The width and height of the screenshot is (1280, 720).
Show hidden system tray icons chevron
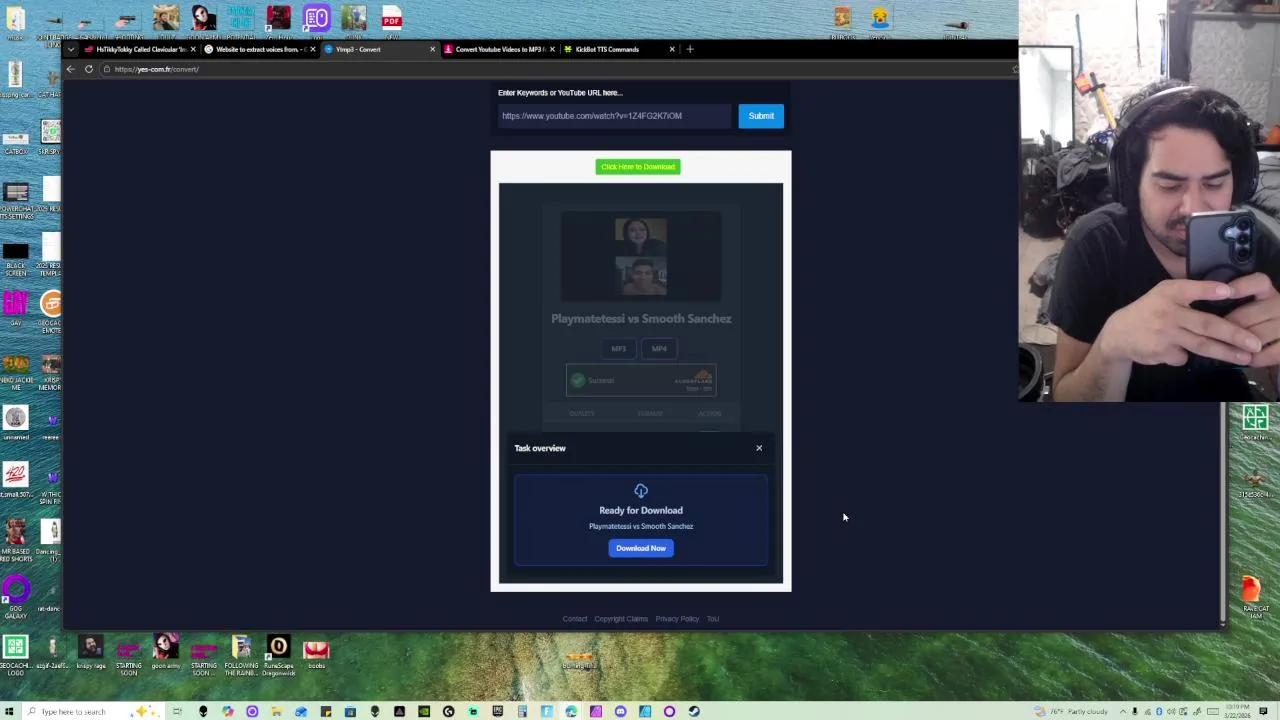[x=1121, y=712]
